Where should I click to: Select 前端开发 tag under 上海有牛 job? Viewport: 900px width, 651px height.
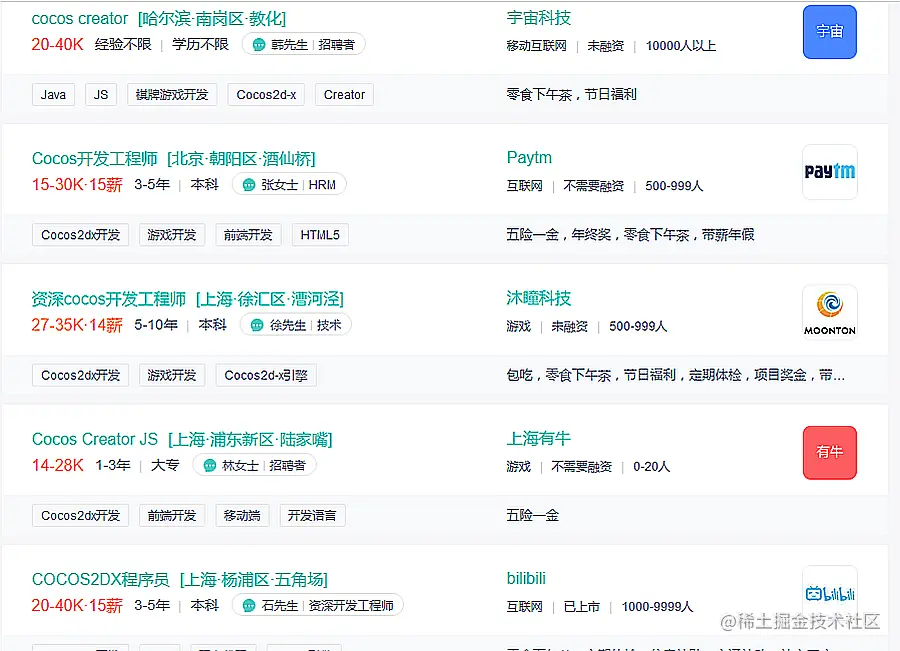click(172, 516)
